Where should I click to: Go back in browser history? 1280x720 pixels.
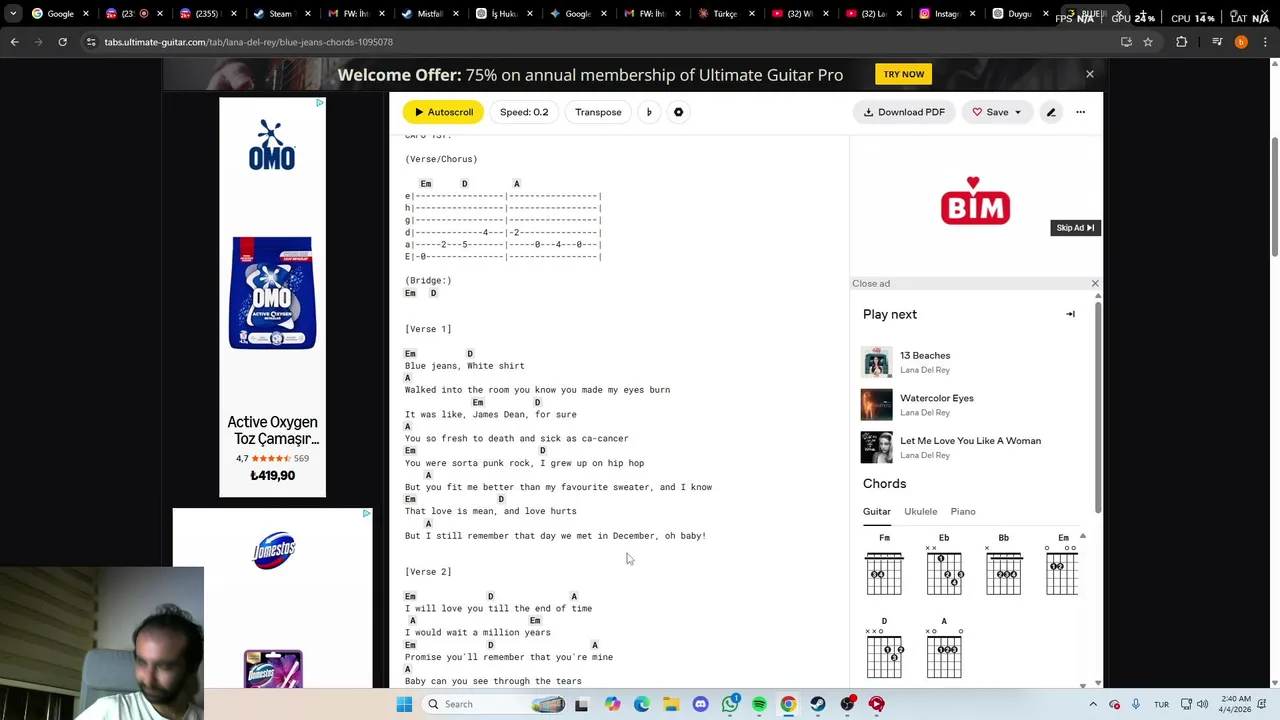[x=14, y=42]
